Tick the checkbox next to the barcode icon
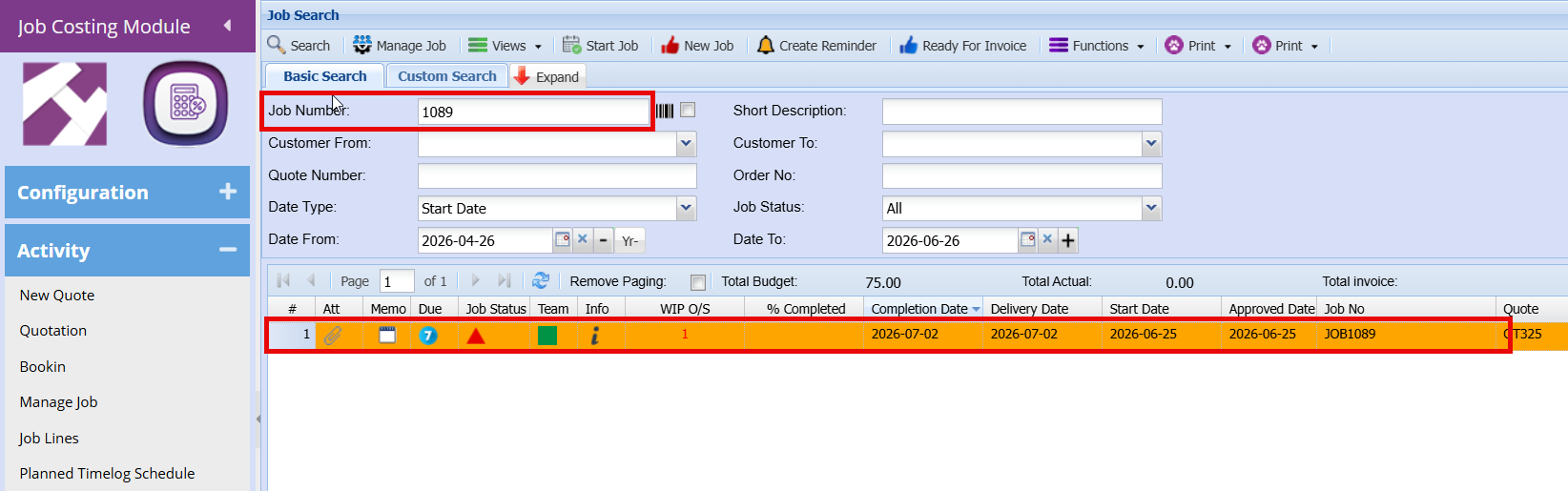 (x=688, y=111)
